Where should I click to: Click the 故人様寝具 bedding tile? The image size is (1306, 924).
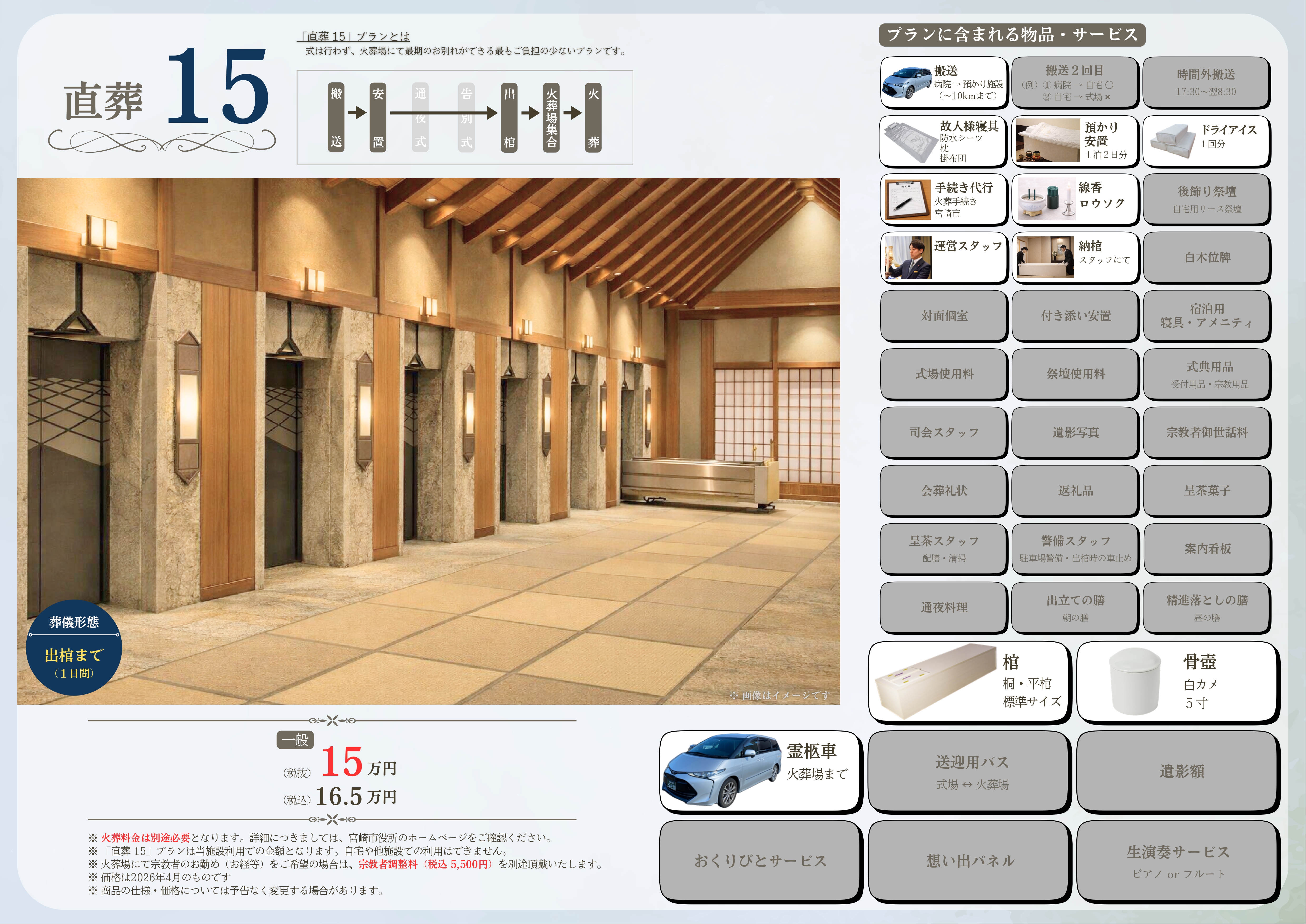tap(943, 141)
